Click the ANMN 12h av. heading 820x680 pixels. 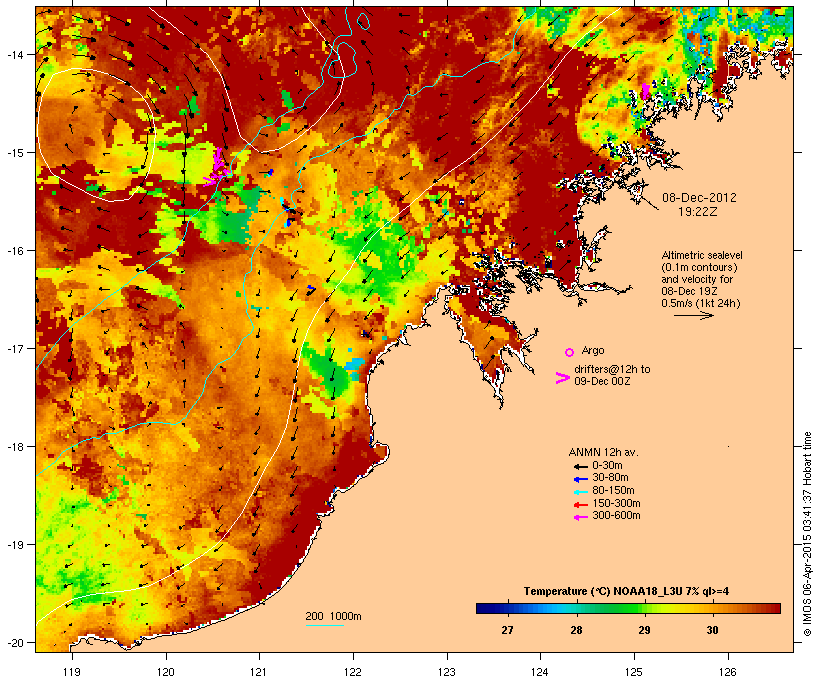coord(603,452)
